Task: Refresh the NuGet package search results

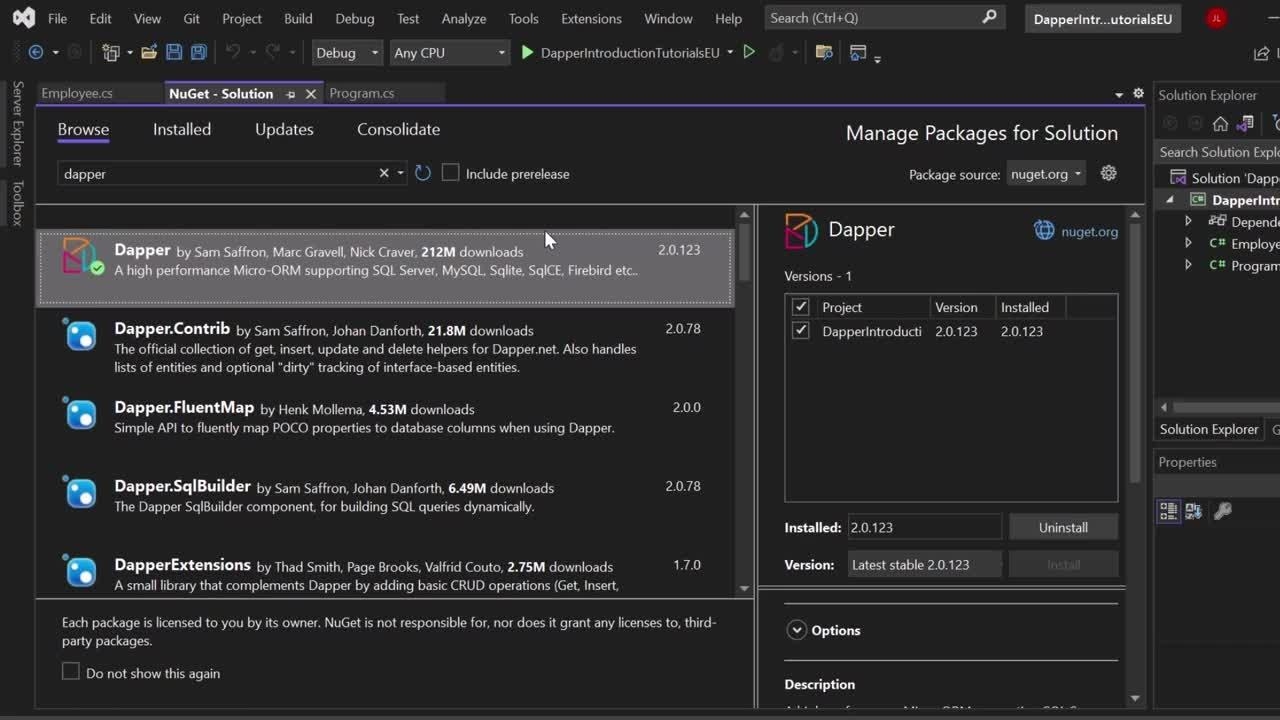Action: point(423,173)
